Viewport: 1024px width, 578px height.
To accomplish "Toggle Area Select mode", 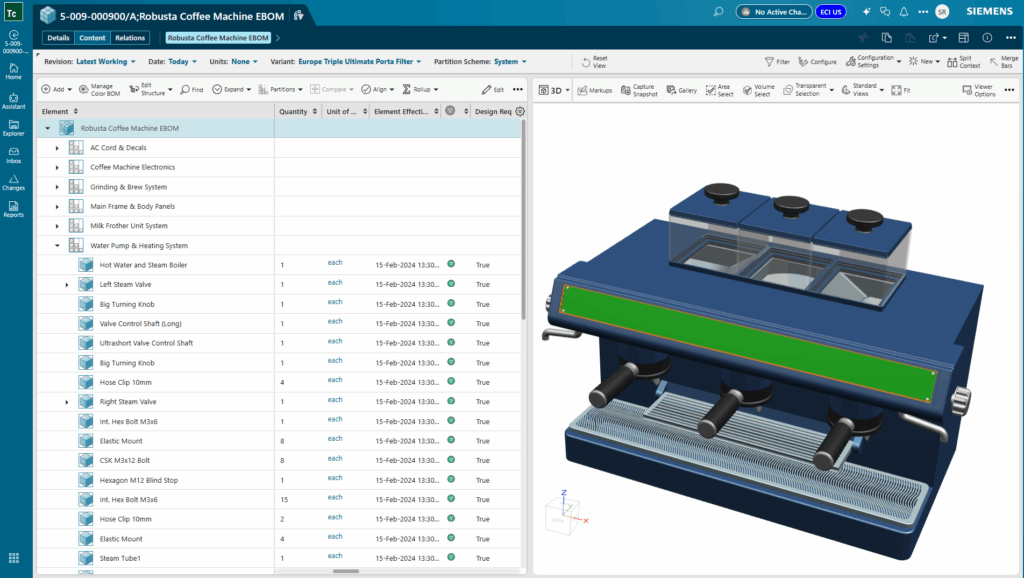I will click(x=709, y=90).
